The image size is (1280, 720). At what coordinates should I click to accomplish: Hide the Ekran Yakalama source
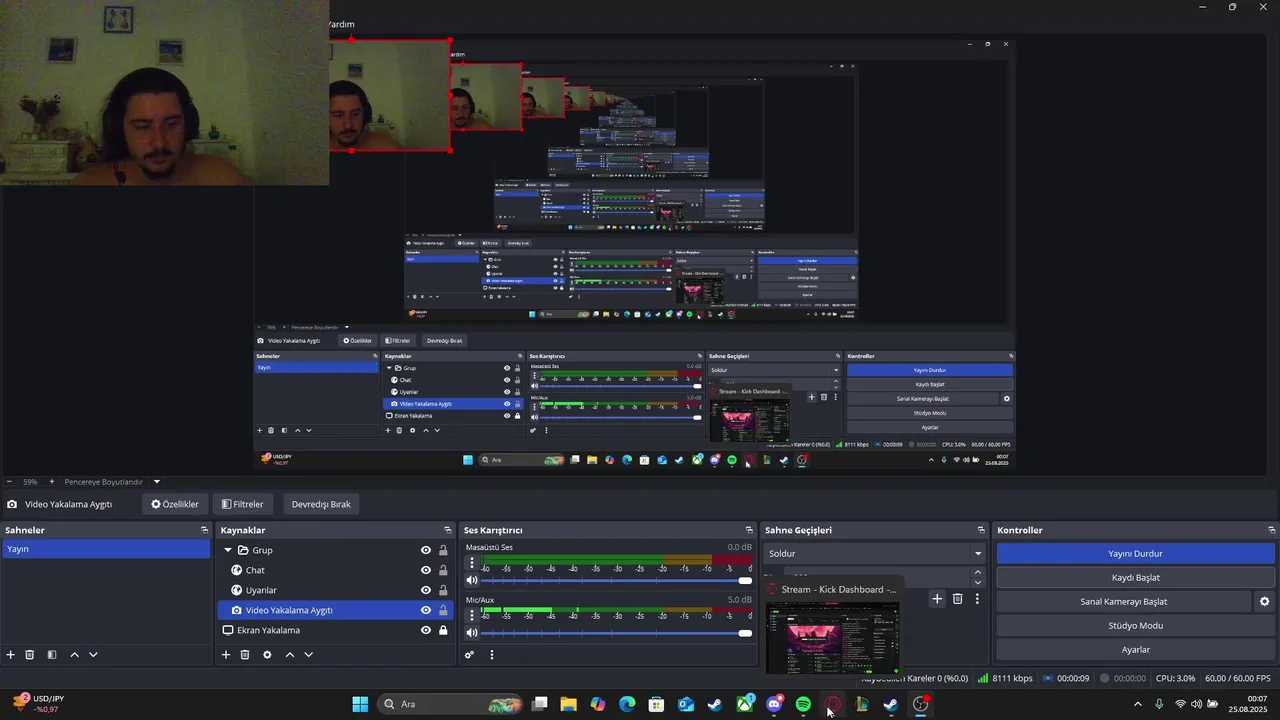pos(426,630)
